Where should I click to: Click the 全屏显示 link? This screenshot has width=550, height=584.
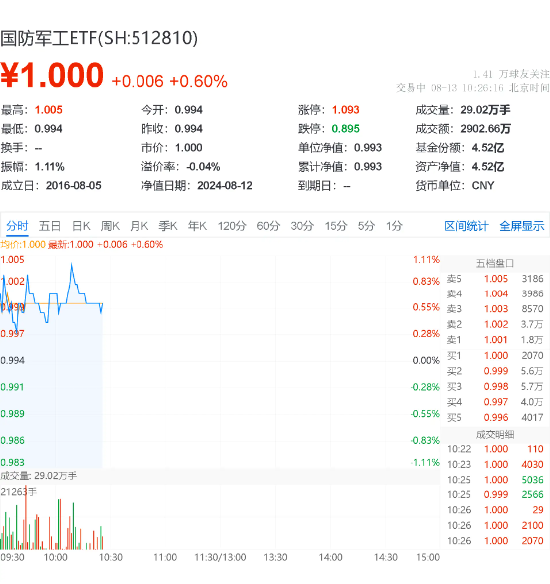click(522, 226)
